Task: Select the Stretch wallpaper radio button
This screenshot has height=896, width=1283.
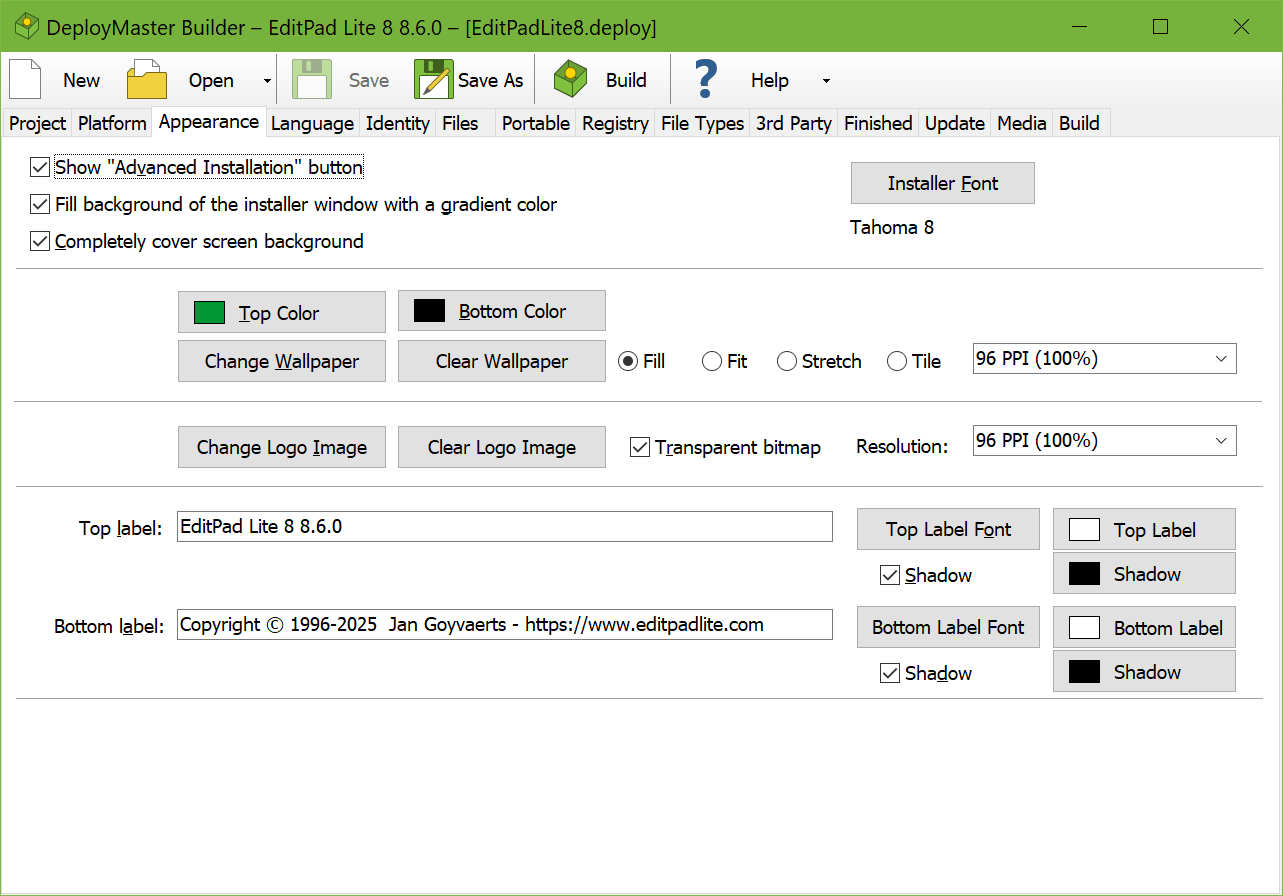Action: [x=787, y=361]
